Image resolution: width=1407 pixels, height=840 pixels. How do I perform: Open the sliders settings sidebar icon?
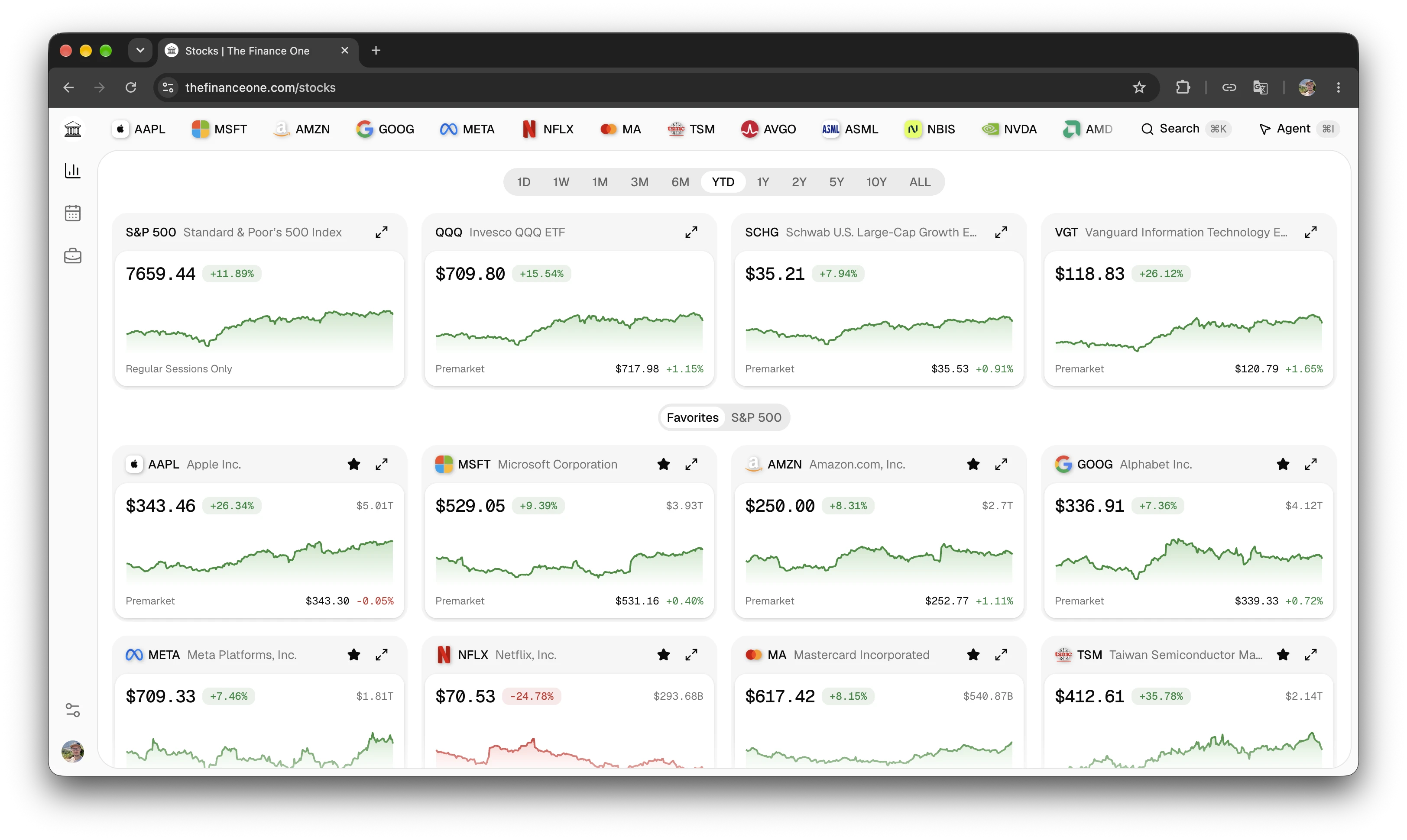[x=72, y=710]
